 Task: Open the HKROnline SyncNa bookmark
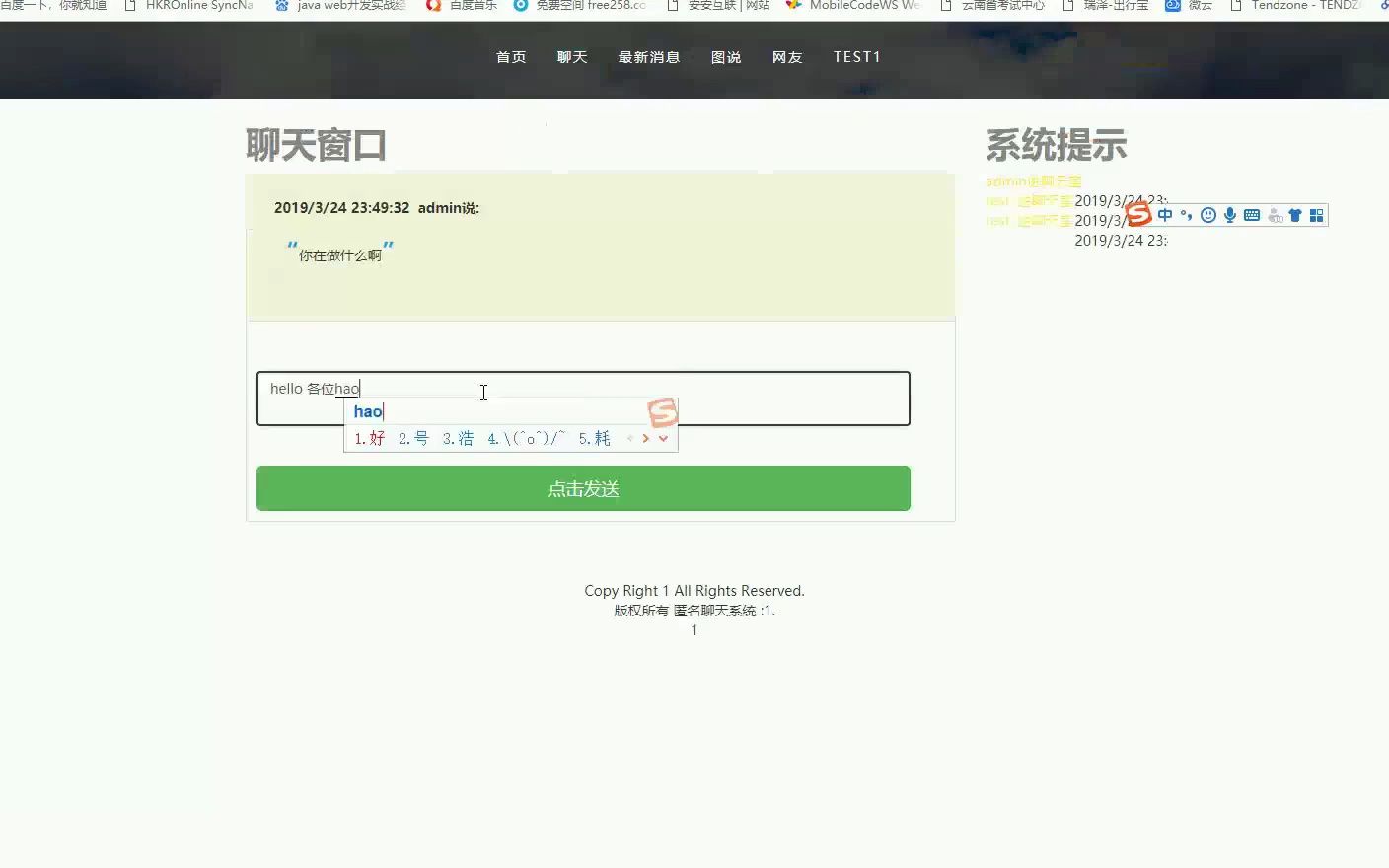[x=188, y=5]
